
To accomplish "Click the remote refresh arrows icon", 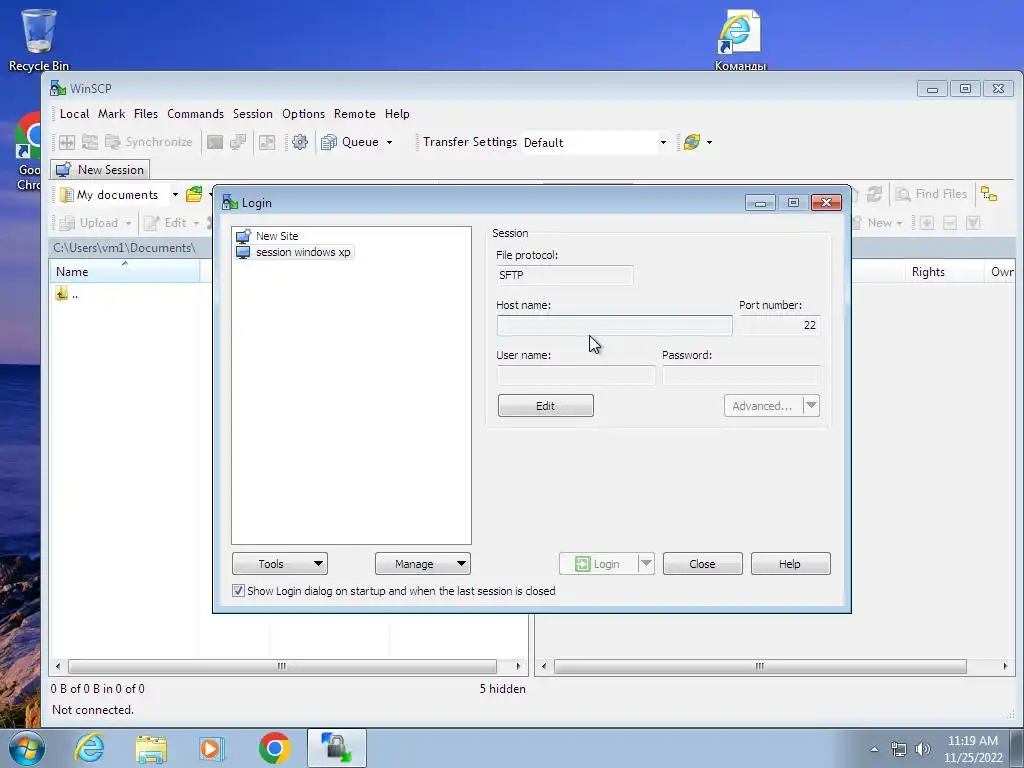I will click(x=874, y=194).
